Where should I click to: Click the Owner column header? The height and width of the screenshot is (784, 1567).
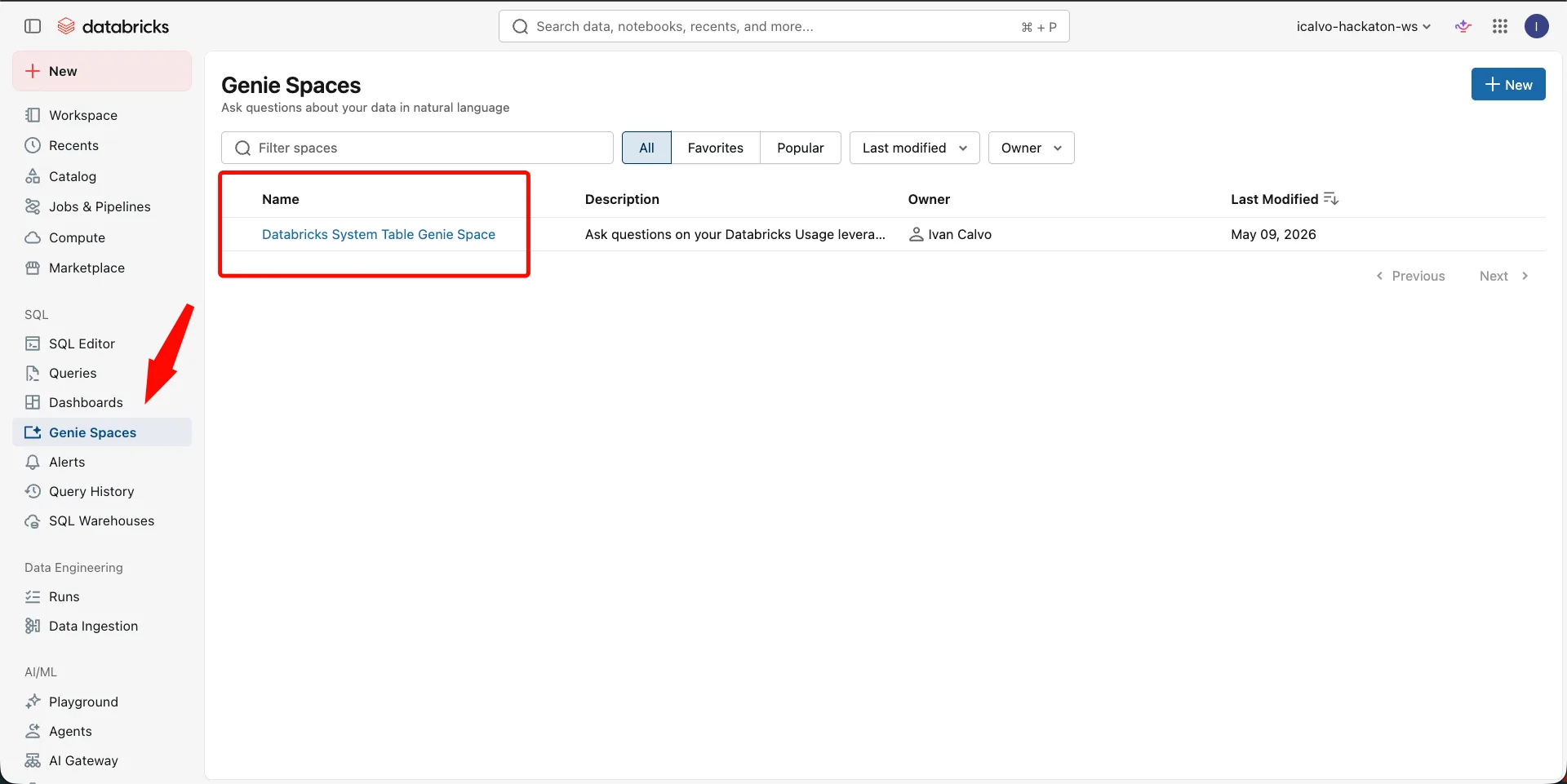(929, 199)
